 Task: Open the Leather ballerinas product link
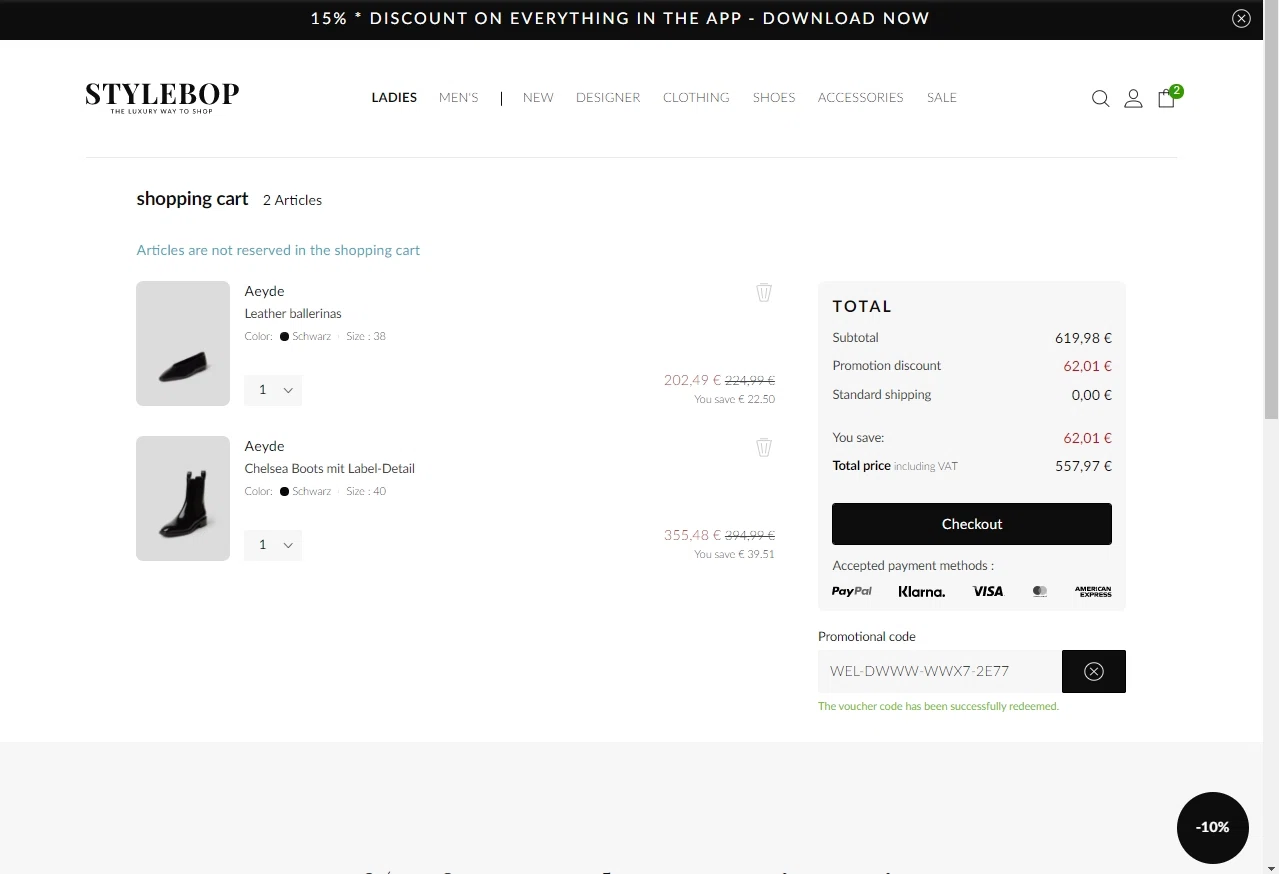(x=293, y=313)
